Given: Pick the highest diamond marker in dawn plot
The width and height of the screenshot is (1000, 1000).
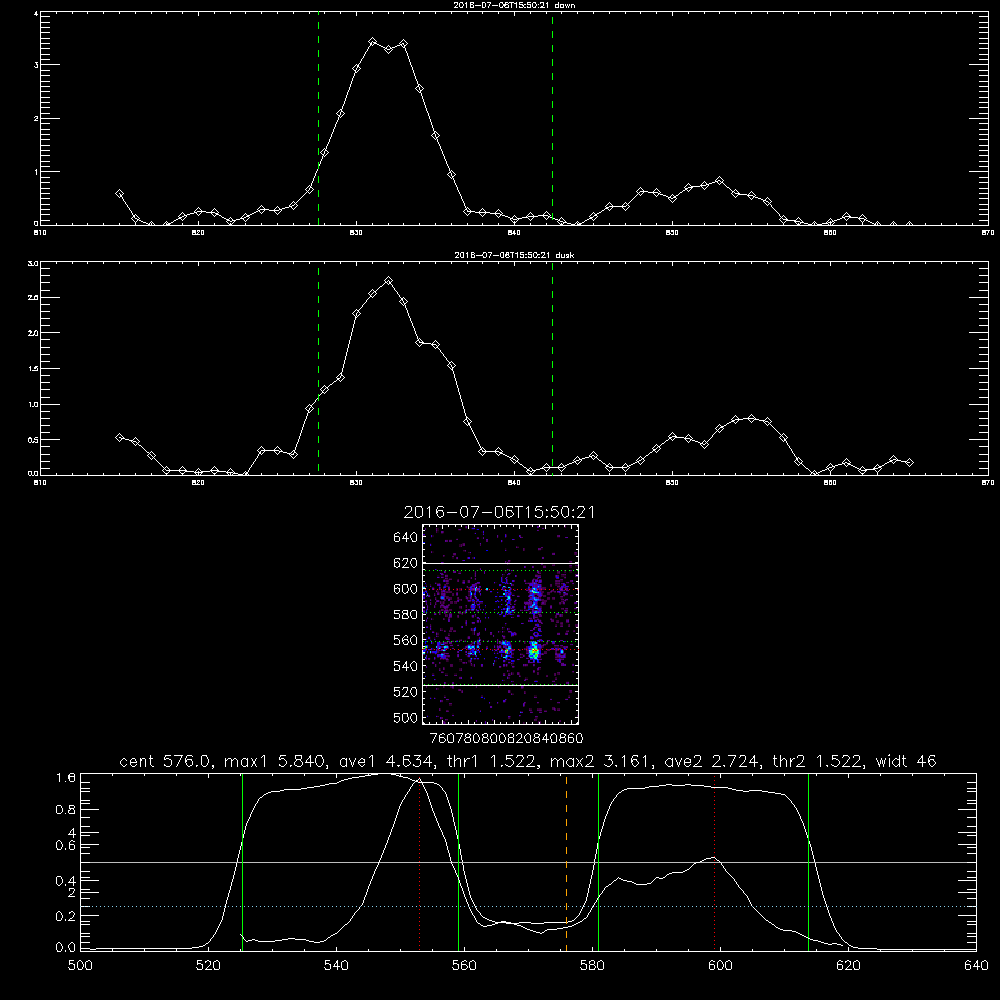Looking at the screenshot, I should click(x=373, y=41).
